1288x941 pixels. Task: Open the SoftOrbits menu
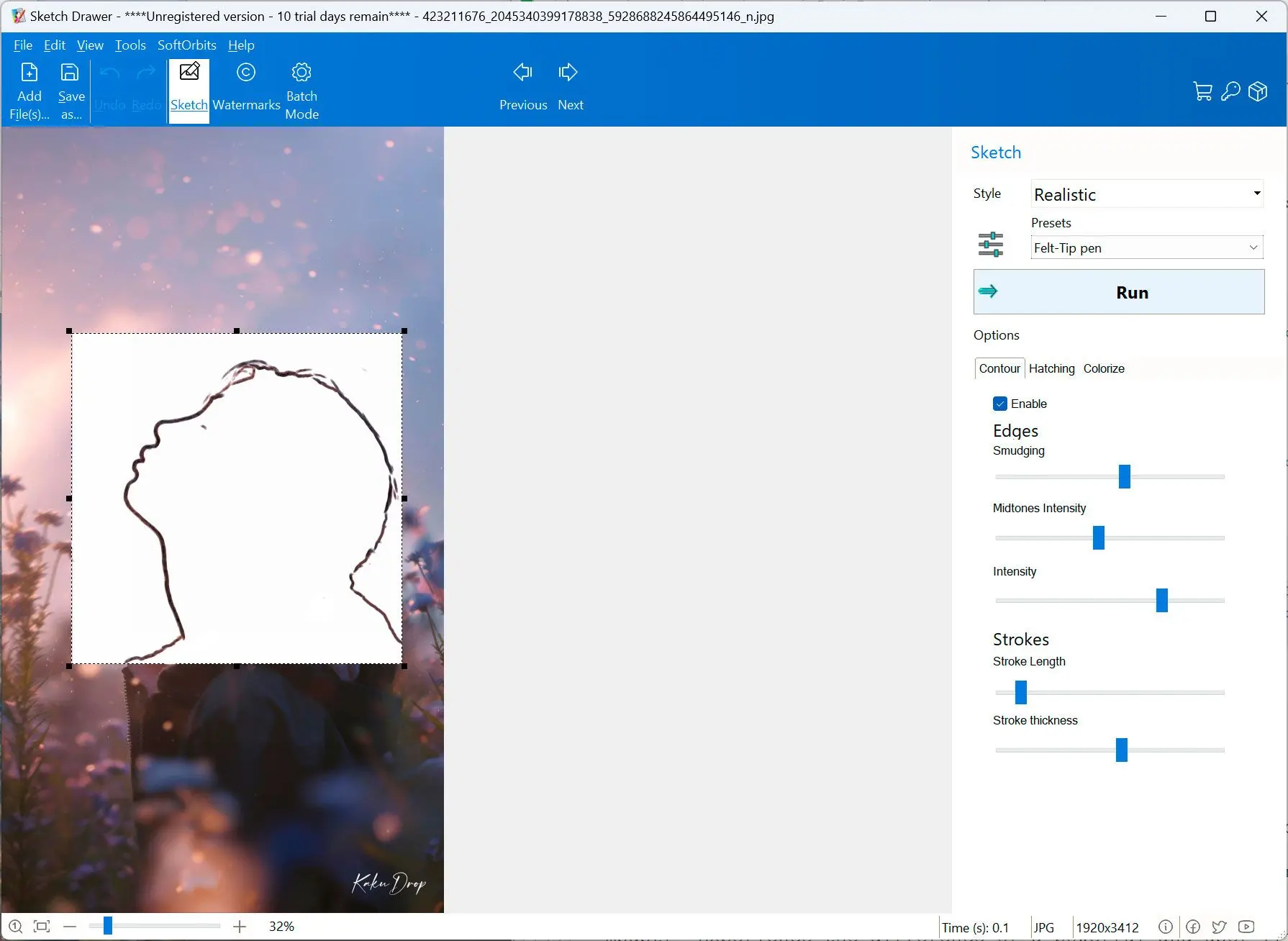pos(187,45)
